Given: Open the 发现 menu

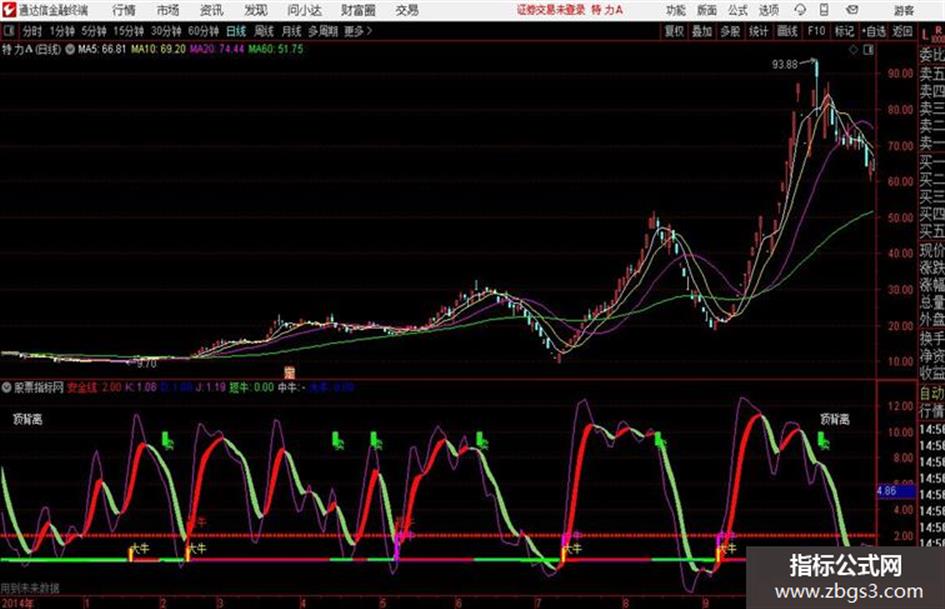Looking at the screenshot, I should pos(256,10).
